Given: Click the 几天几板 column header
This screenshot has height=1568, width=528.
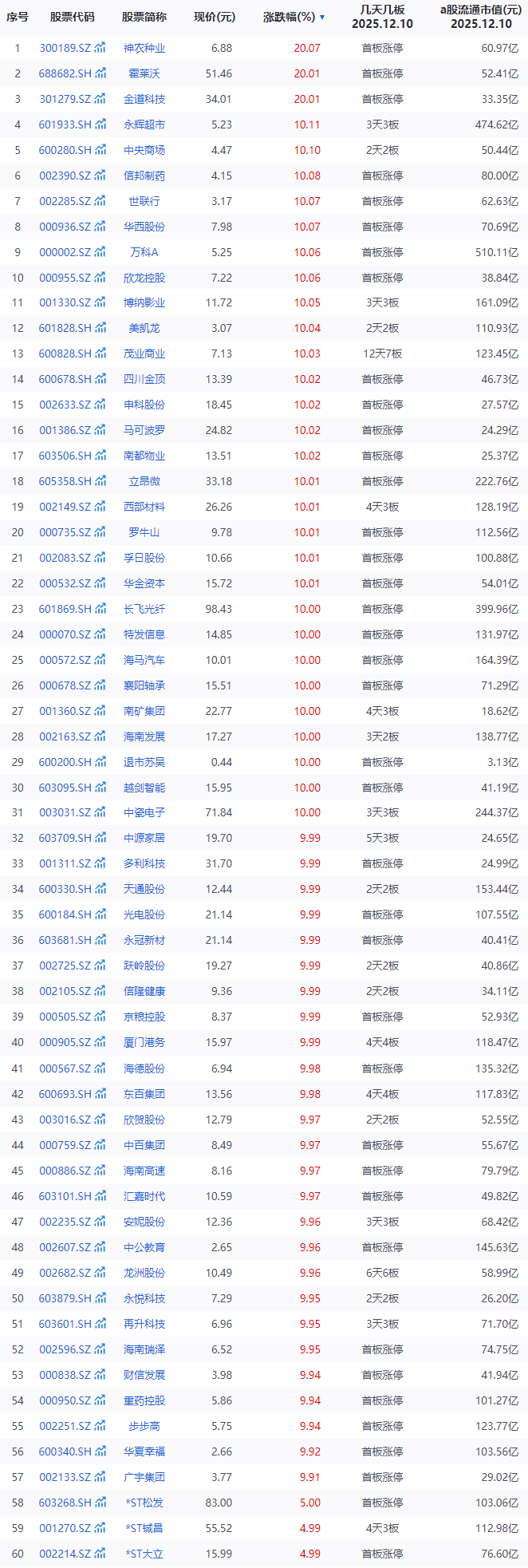Looking at the screenshot, I should click(x=382, y=17).
